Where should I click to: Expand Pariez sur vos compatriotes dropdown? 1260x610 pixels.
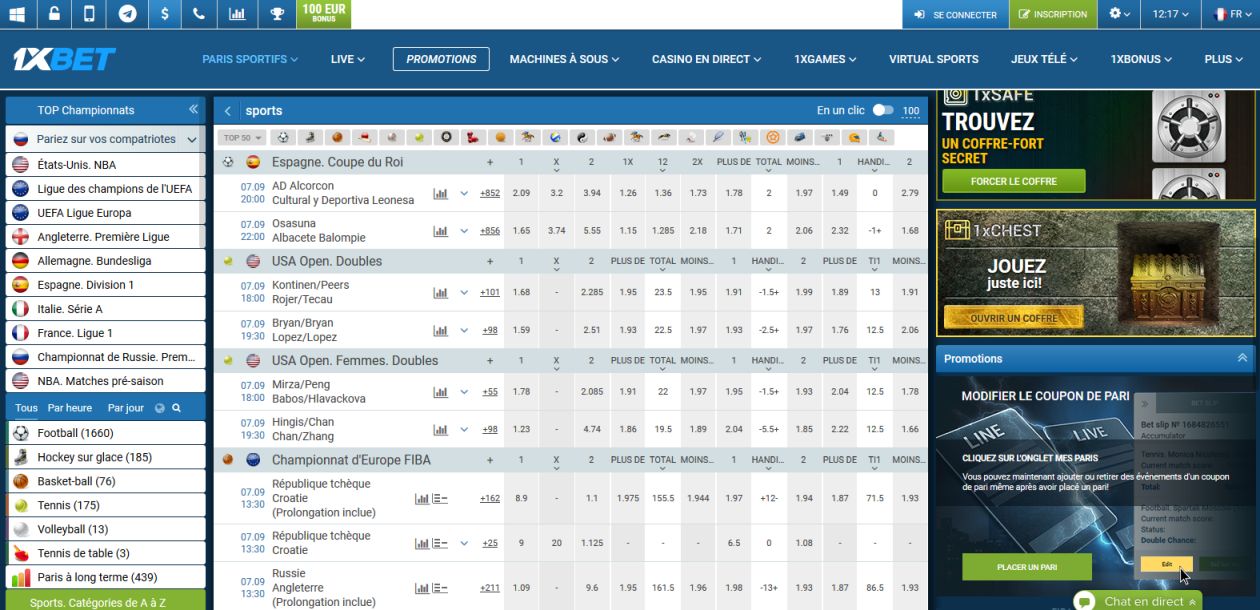coord(192,140)
